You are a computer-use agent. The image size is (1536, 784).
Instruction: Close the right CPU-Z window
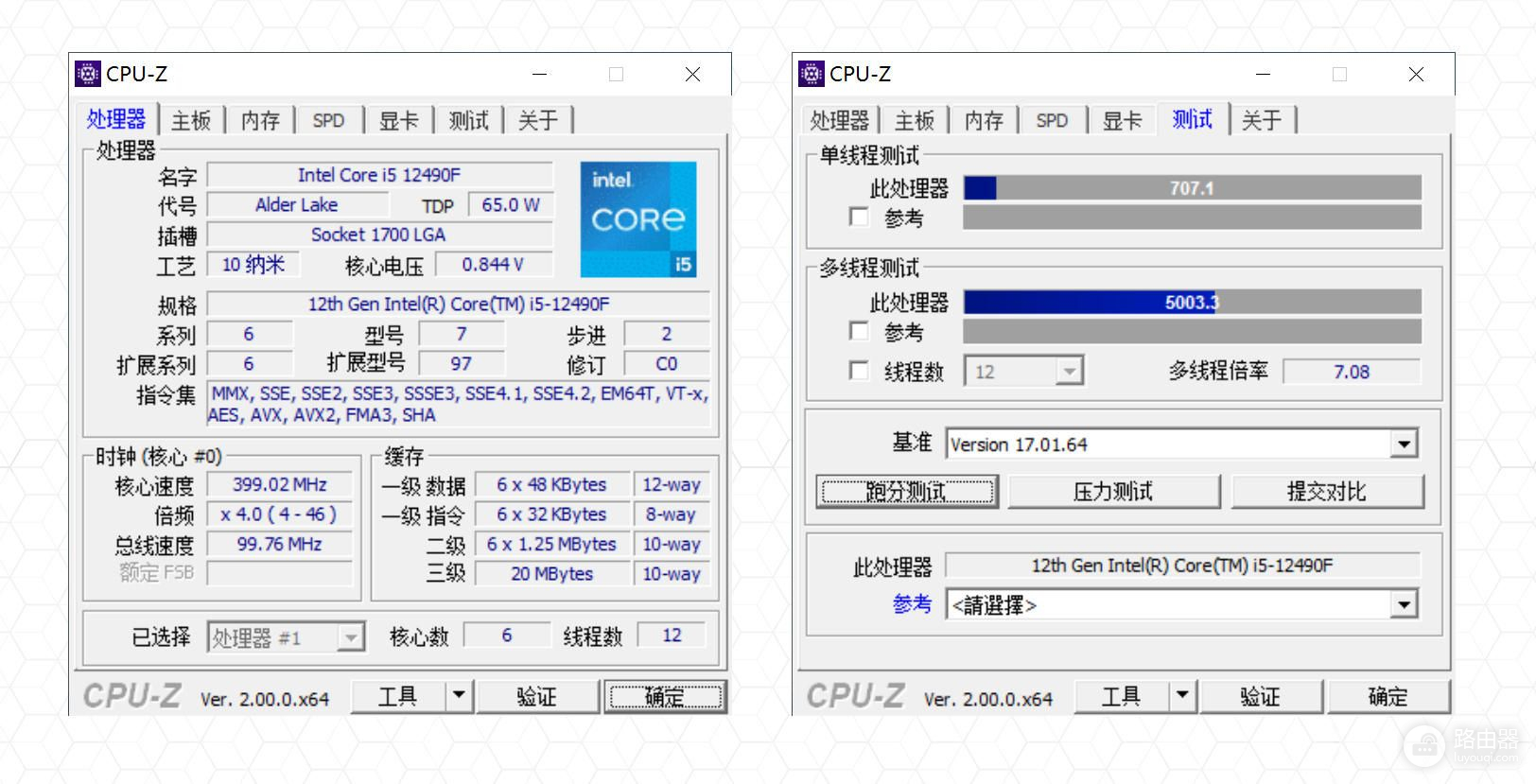(x=1416, y=74)
